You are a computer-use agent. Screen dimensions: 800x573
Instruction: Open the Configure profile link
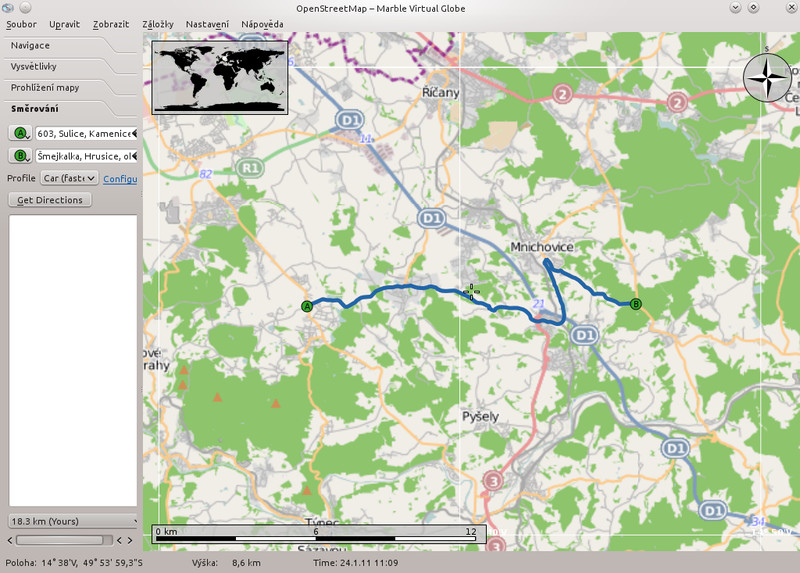pyautogui.click(x=120, y=179)
